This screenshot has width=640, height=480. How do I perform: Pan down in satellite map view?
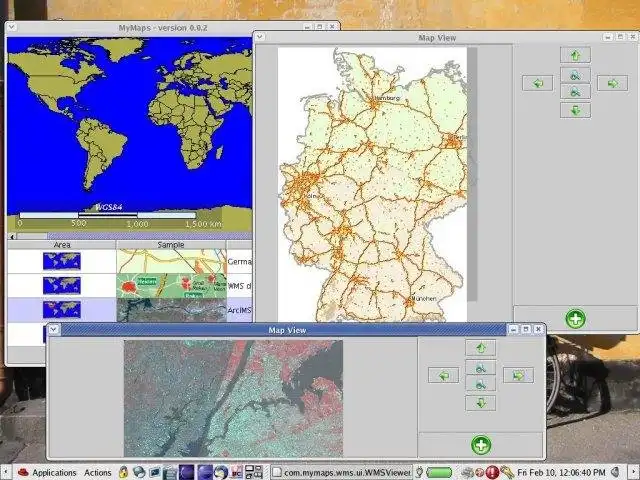tap(480, 403)
